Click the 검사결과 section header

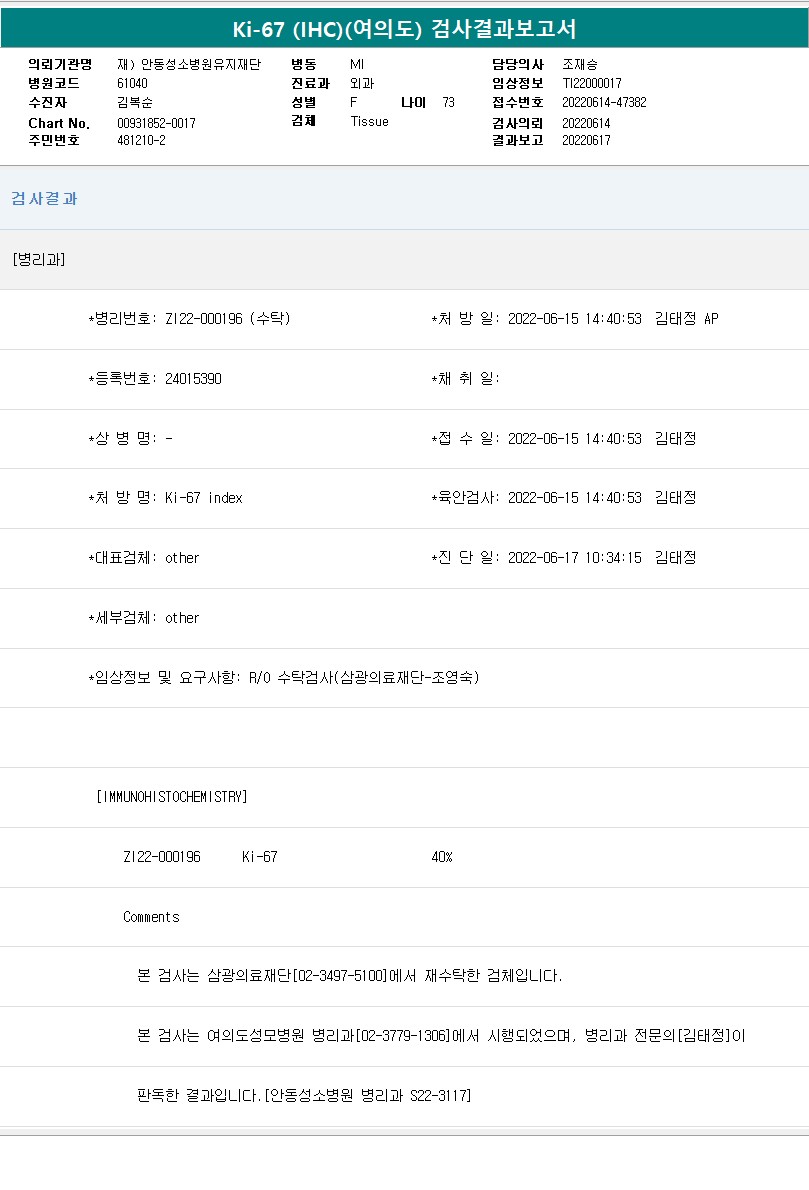[44, 198]
